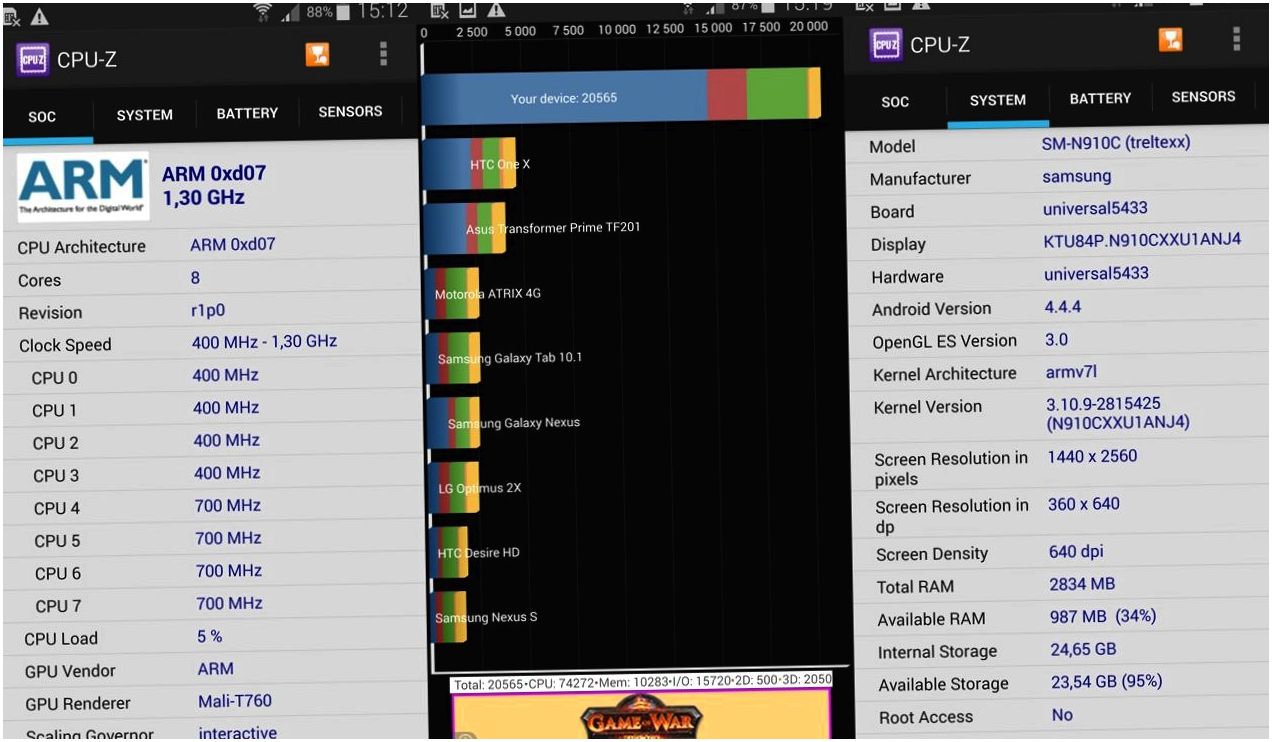Image resolution: width=1272 pixels, height=742 pixels.
Task: Select the HTC Desire HD bar
Action: [x=448, y=552]
